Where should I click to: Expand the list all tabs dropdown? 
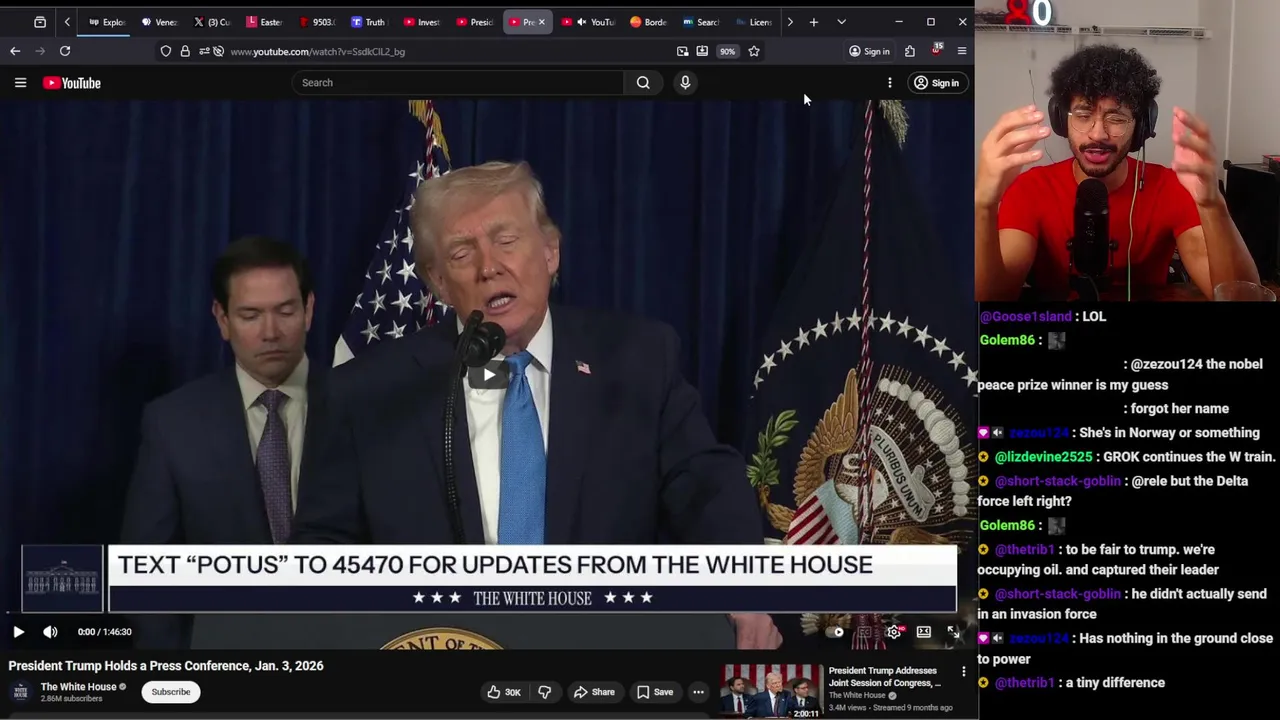[x=841, y=22]
